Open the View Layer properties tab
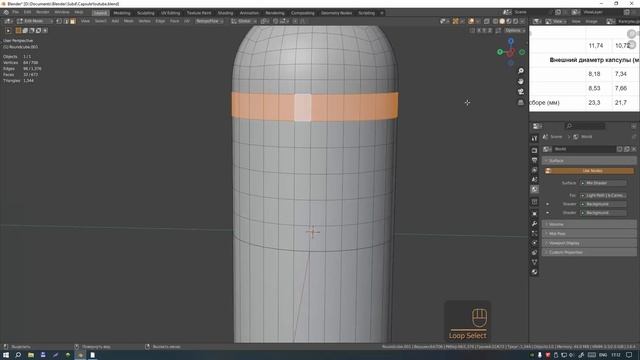640x360 pixels. pos(534,170)
